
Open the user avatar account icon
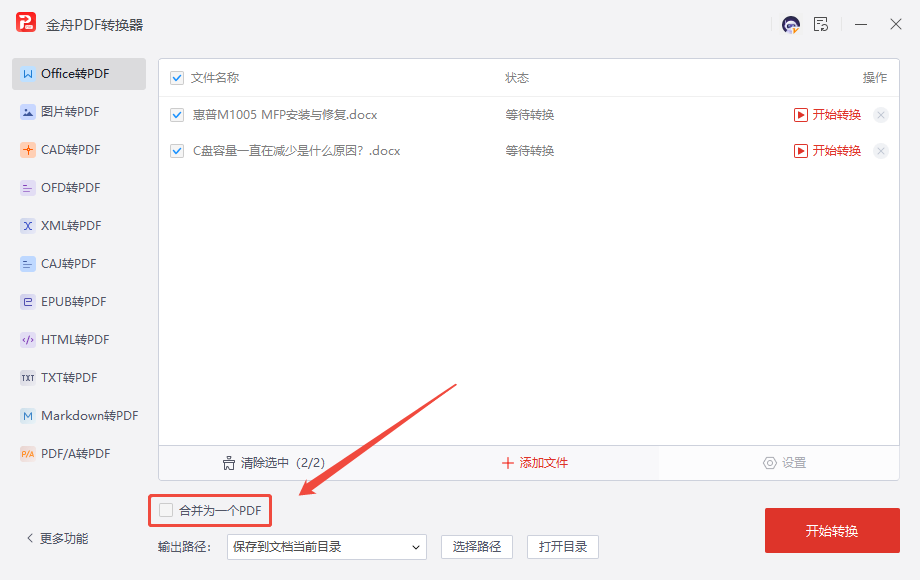[791, 25]
